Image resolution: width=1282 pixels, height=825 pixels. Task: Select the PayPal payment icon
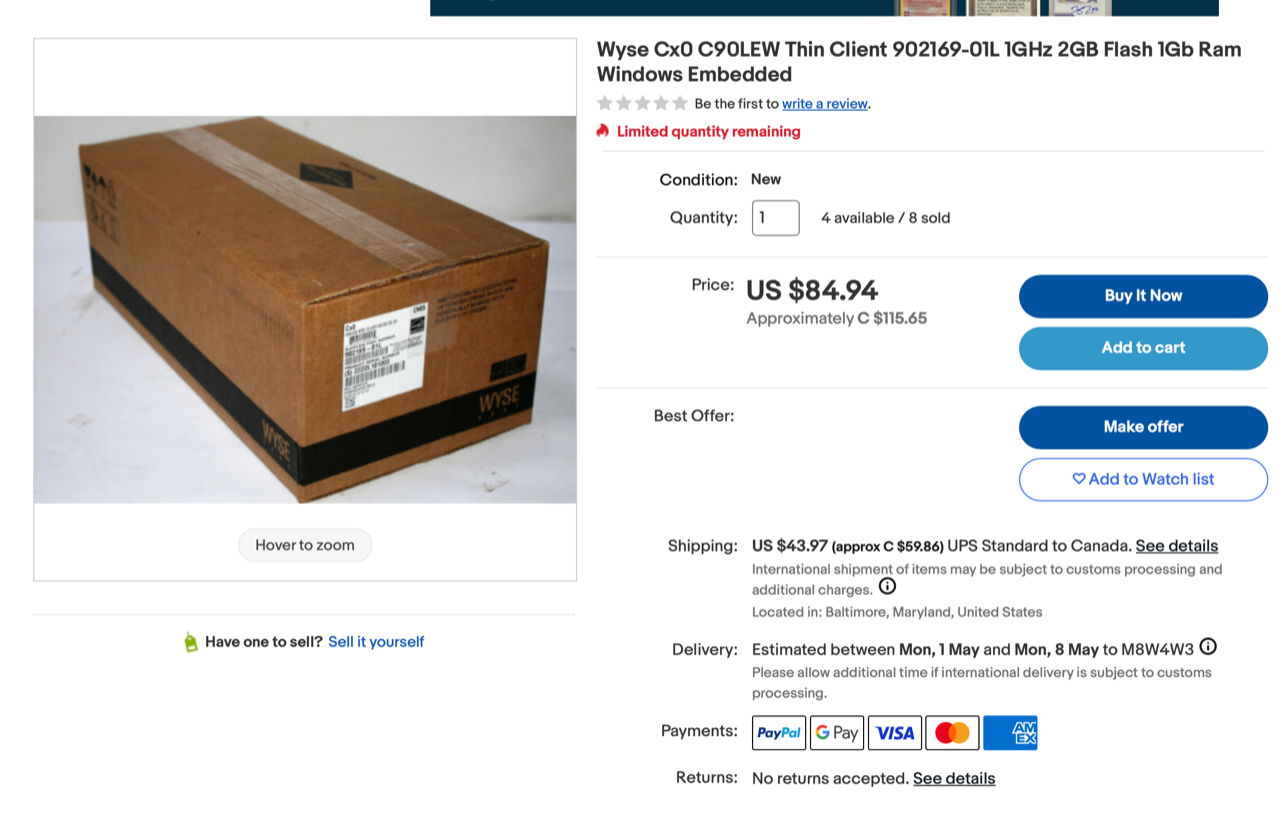pos(779,733)
